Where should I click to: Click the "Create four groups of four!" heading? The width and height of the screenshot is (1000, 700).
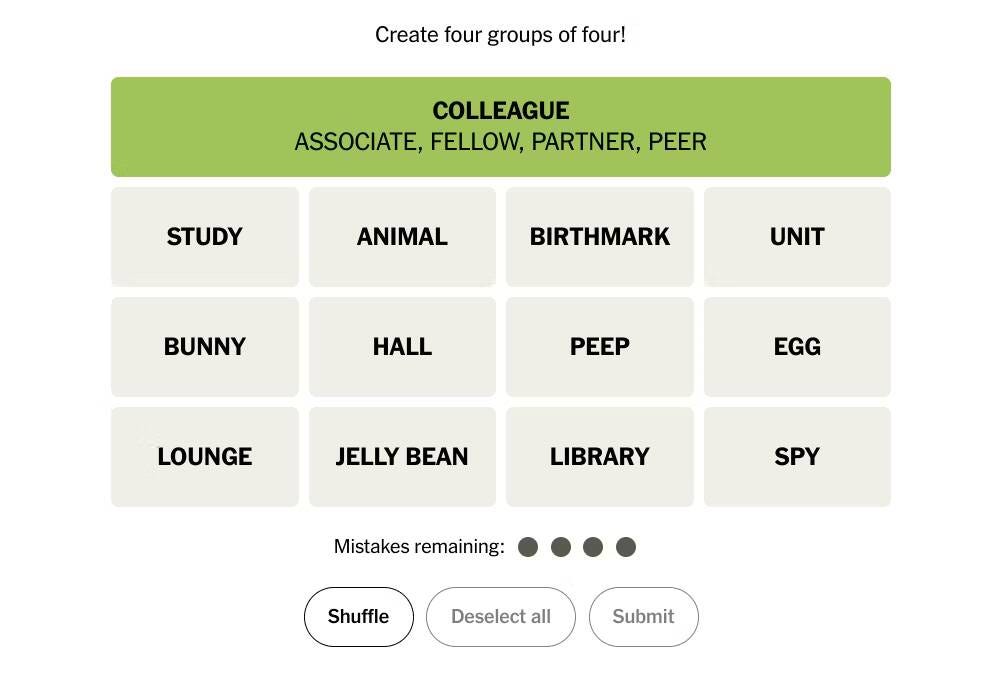coord(500,35)
